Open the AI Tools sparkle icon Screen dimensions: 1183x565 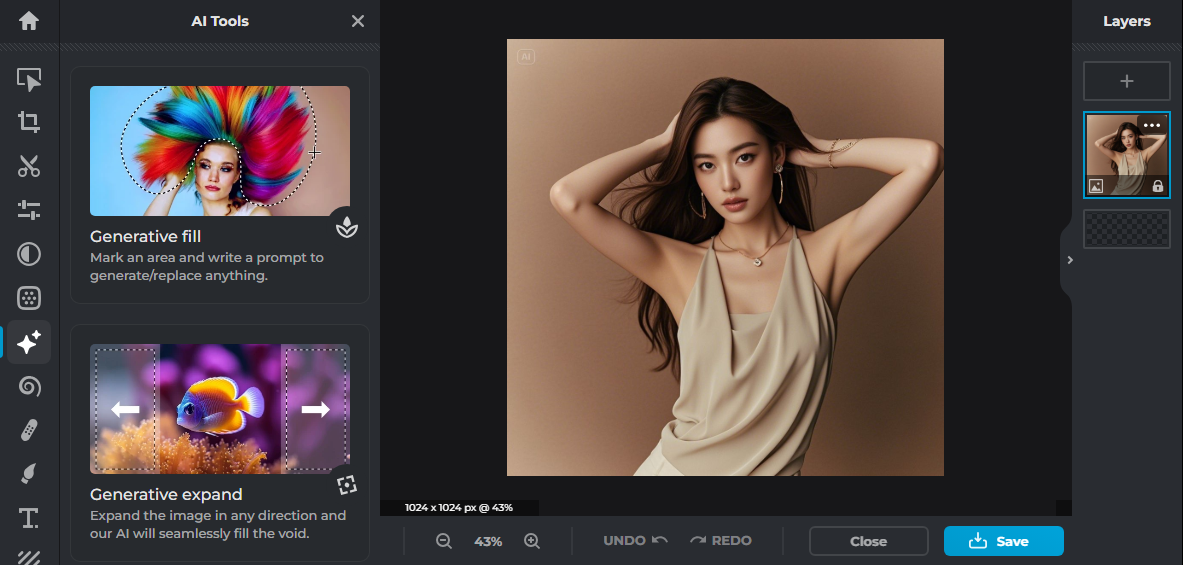(x=29, y=342)
